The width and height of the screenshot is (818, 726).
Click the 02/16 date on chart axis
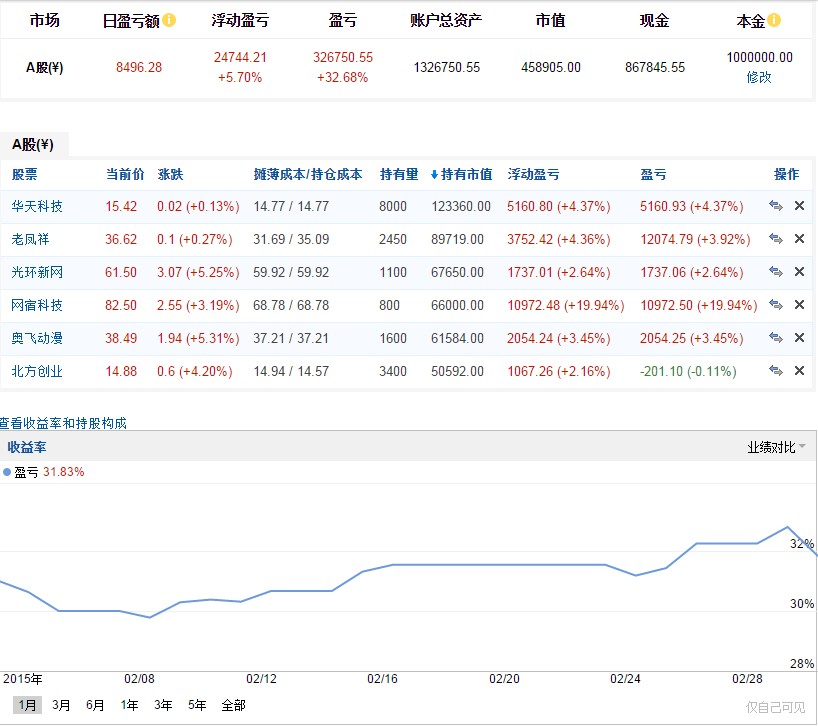pos(382,679)
